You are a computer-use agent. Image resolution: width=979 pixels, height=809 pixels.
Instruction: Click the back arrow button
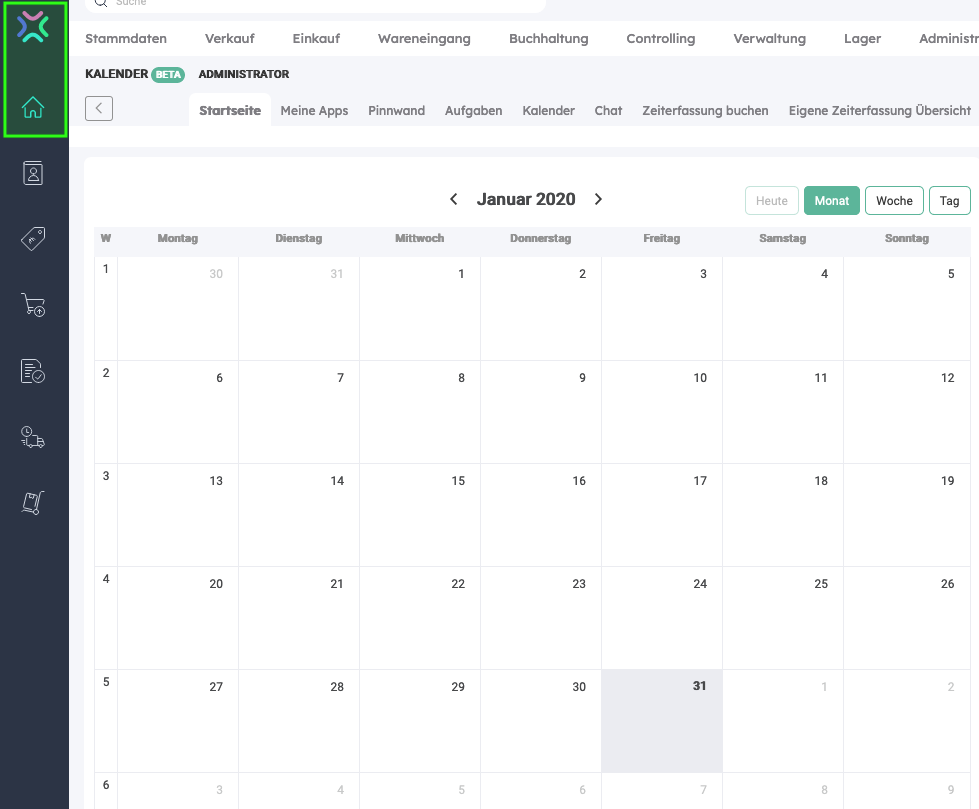pyautogui.click(x=99, y=108)
